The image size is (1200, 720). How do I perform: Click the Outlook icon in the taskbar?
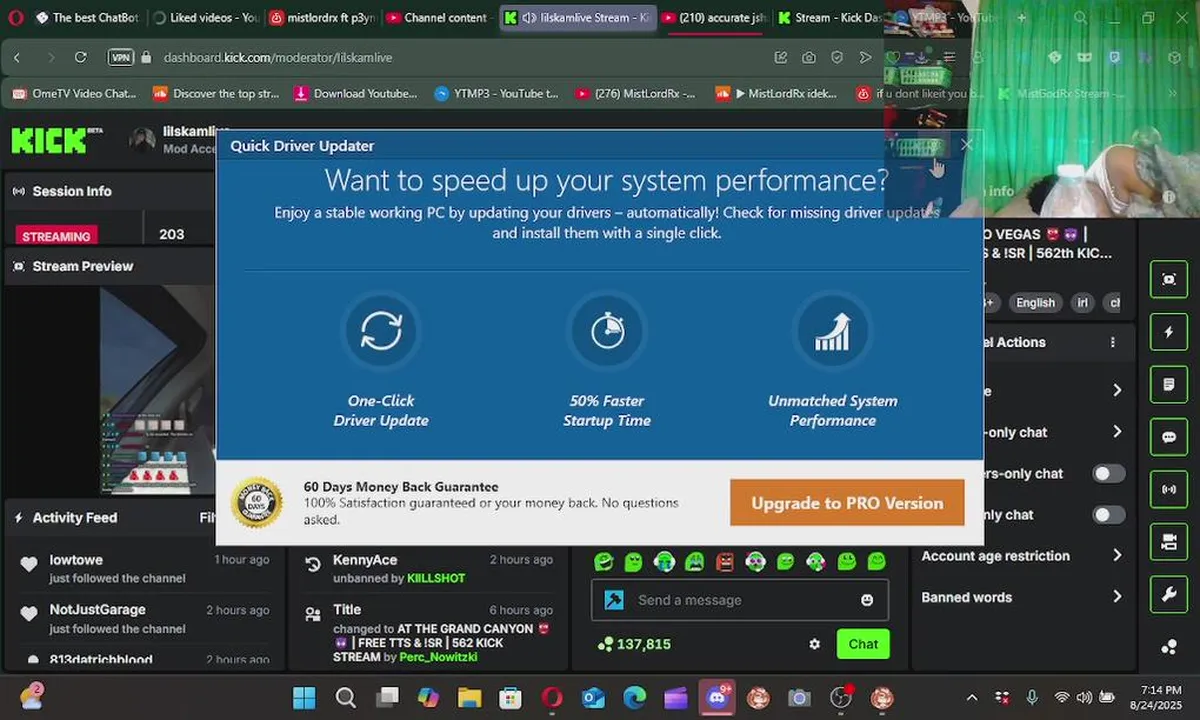(593, 697)
